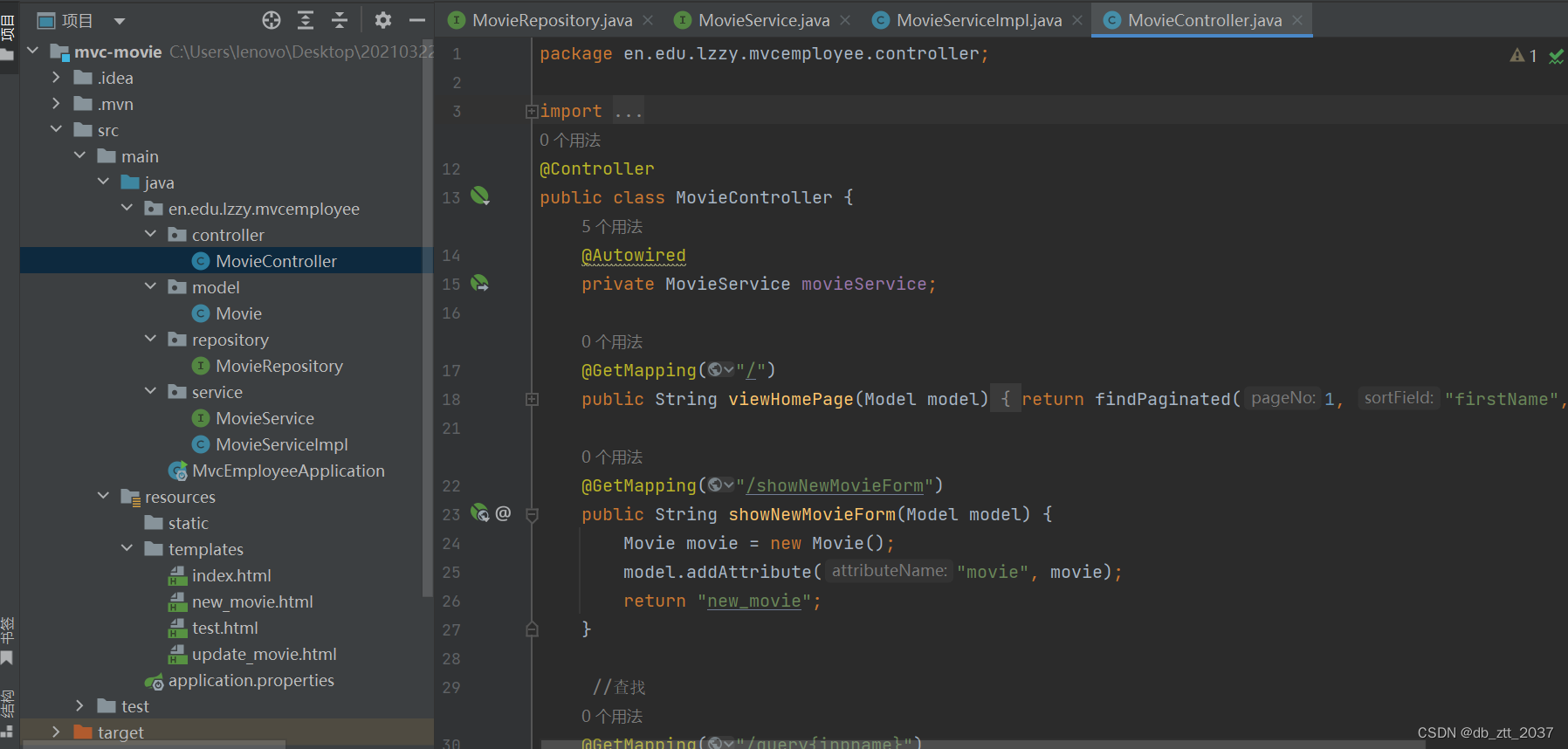Click the Spring bean gutter icon on line 13

click(x=480, y=196)
